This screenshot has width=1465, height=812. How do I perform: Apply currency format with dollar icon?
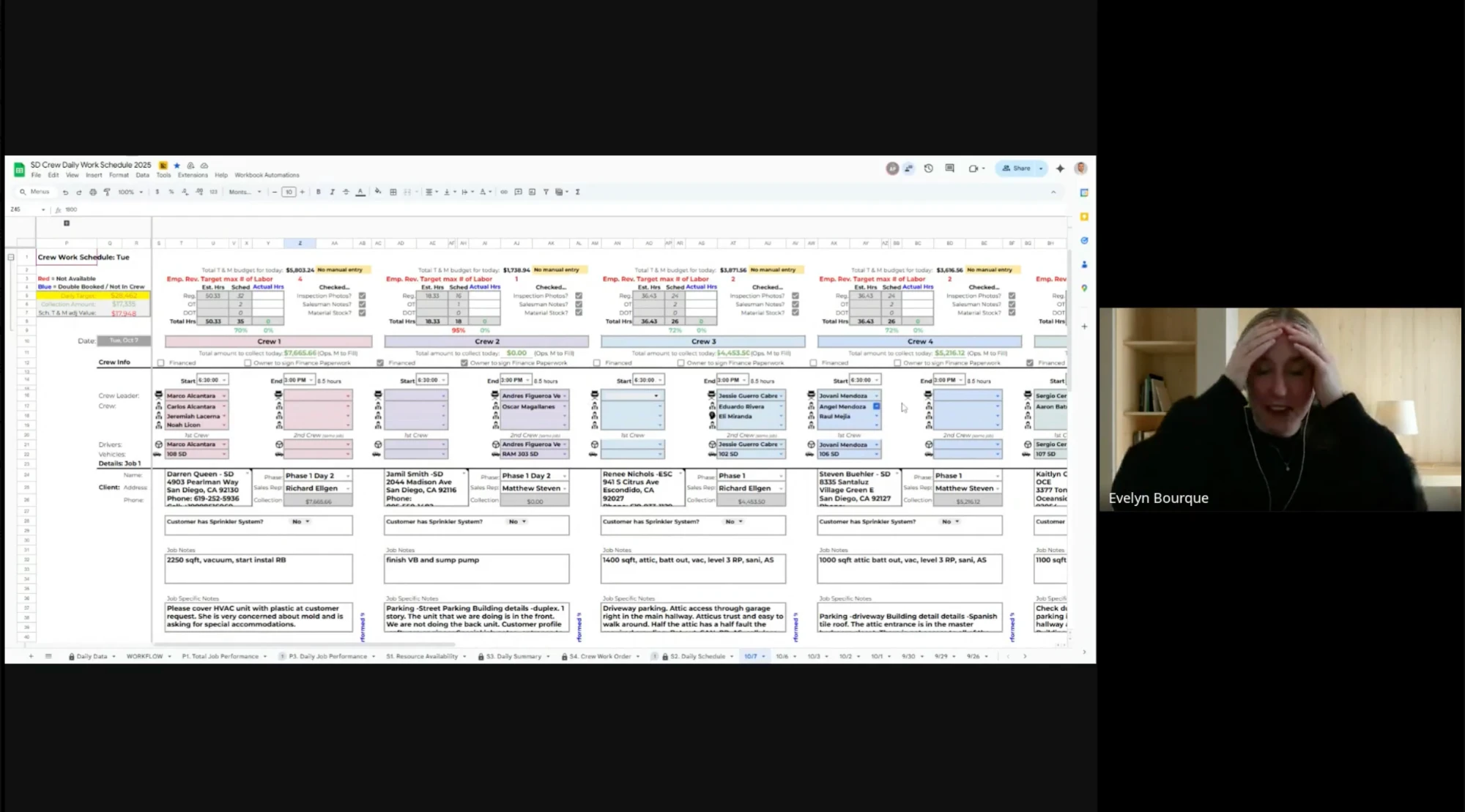click(x=157, y=192)
